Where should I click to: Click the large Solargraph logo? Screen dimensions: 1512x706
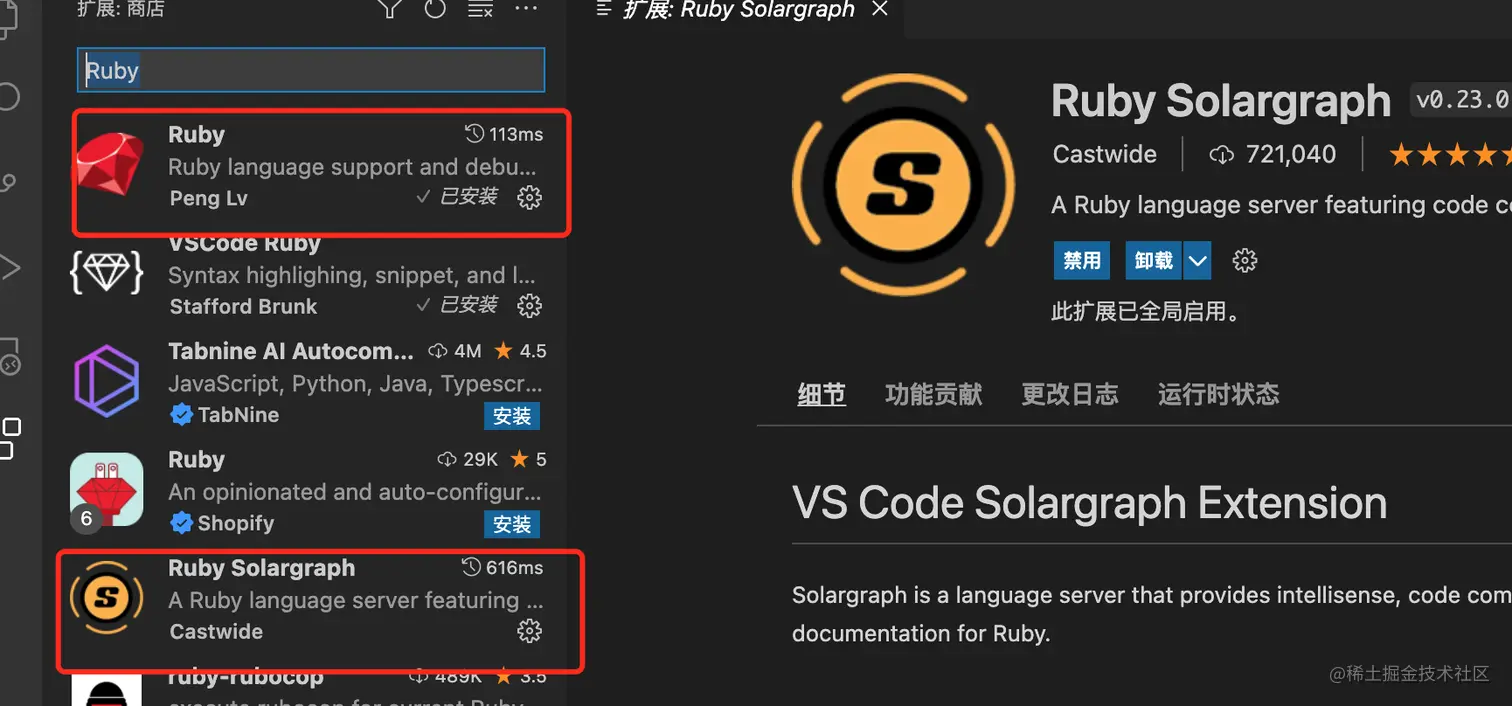click(x=903, y=186)
